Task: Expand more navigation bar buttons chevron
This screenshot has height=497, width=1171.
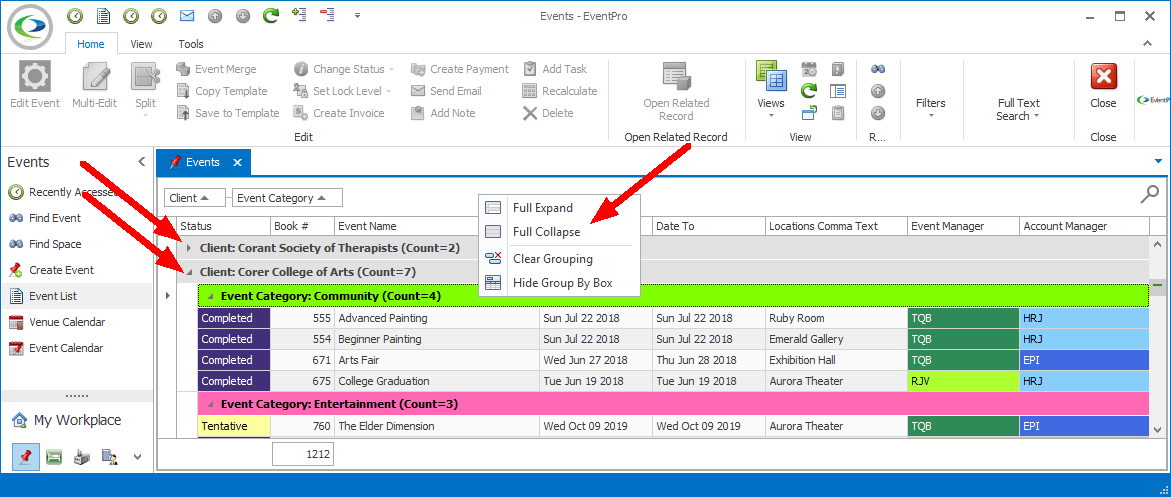Action: tap(137, 457)
